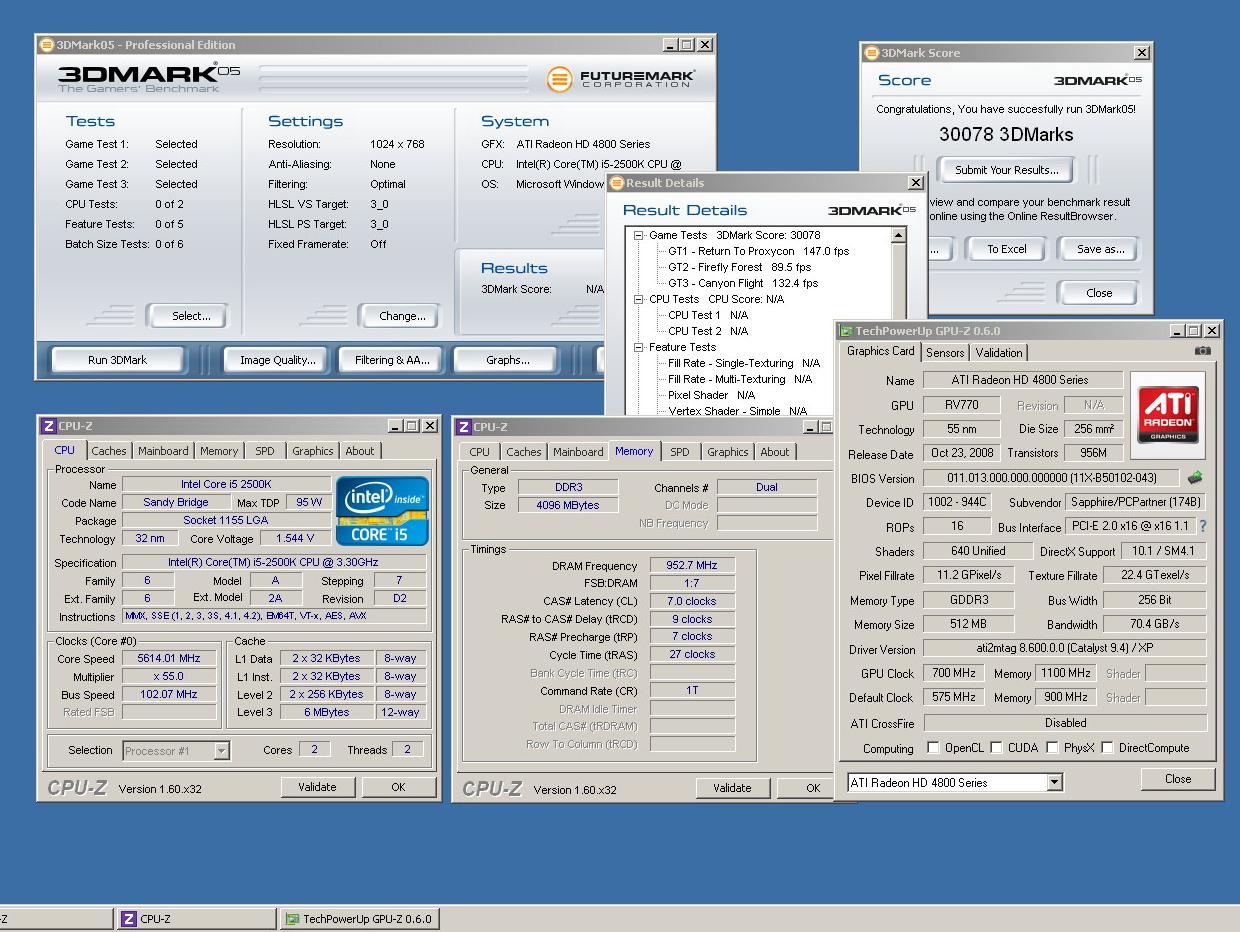The width and height of the screenshot is (1240, 932).
Task: Click the ATI Radeon logo in GPU-Z
Action: coord(1167,415)
